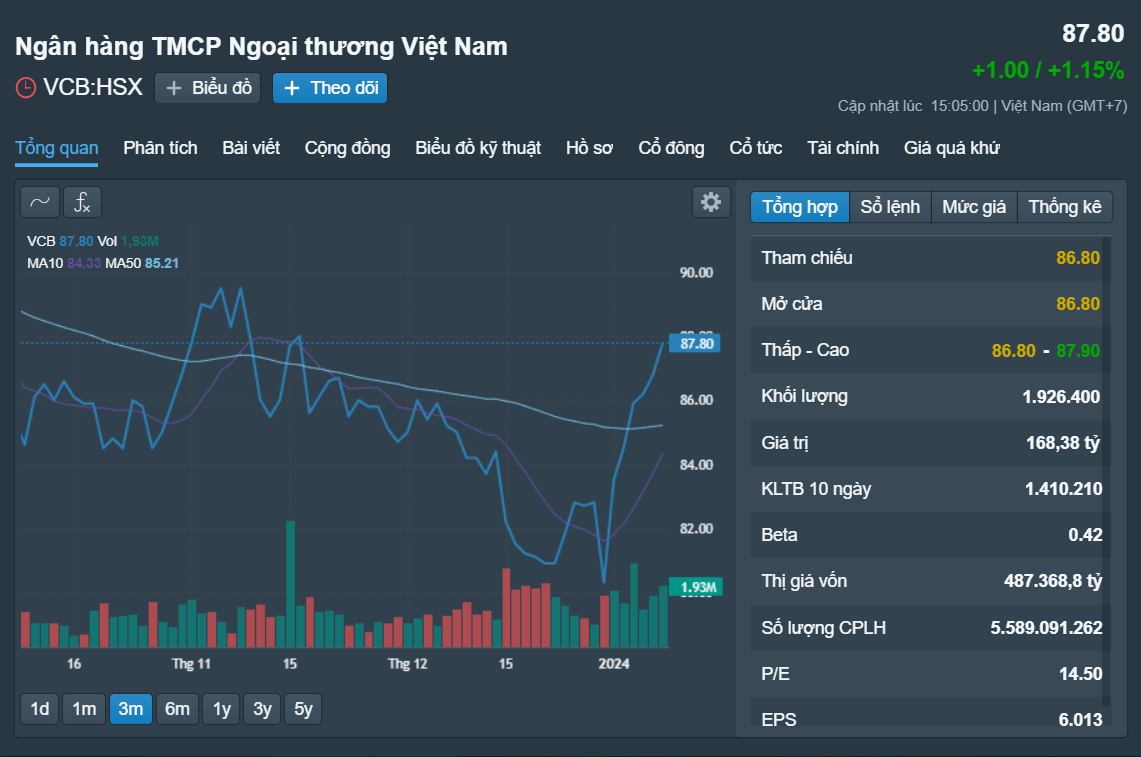Open the Bài viết tab
Image resolution: width=1141 pixels, height=757 pixels.
click(251, 148)
